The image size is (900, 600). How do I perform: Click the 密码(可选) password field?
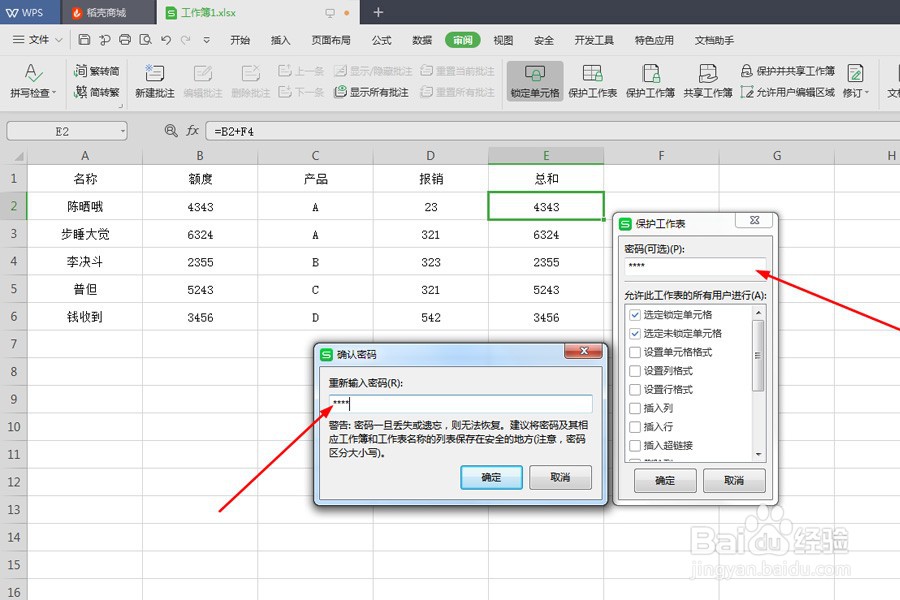click(695, 266)
